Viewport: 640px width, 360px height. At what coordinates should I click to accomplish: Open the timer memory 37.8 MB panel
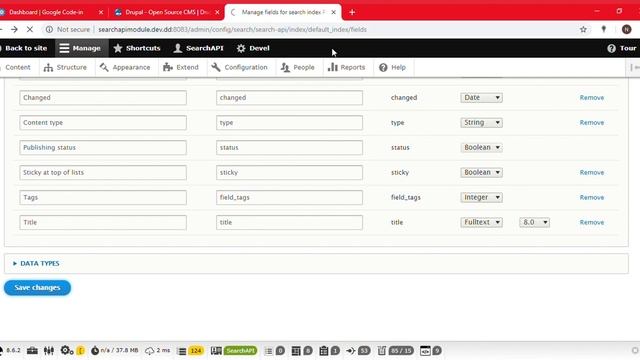[114, 350]
